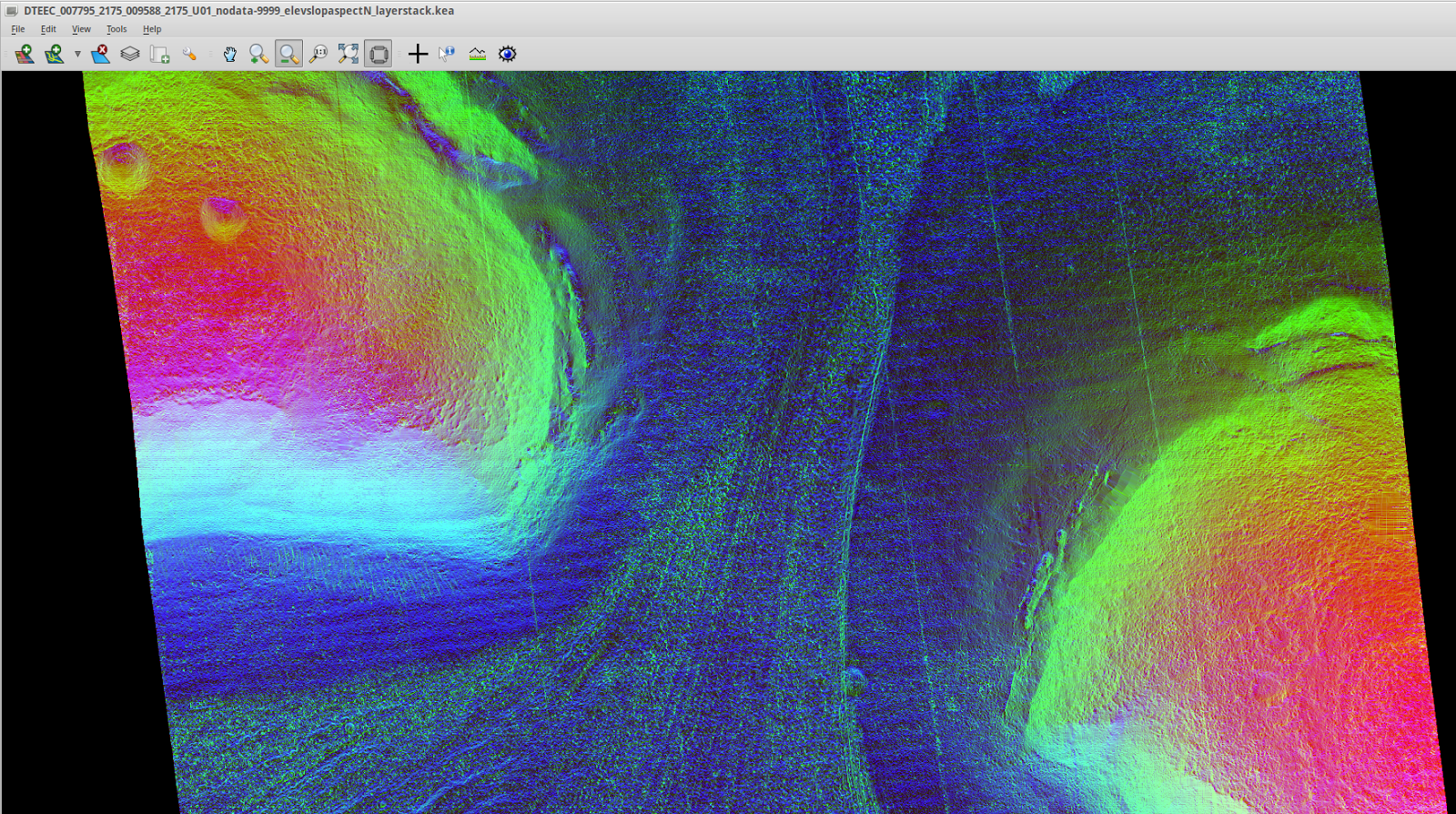Click the Remove Layer icon
Viewport: 1456px width, 814px height.
point(100,55)
